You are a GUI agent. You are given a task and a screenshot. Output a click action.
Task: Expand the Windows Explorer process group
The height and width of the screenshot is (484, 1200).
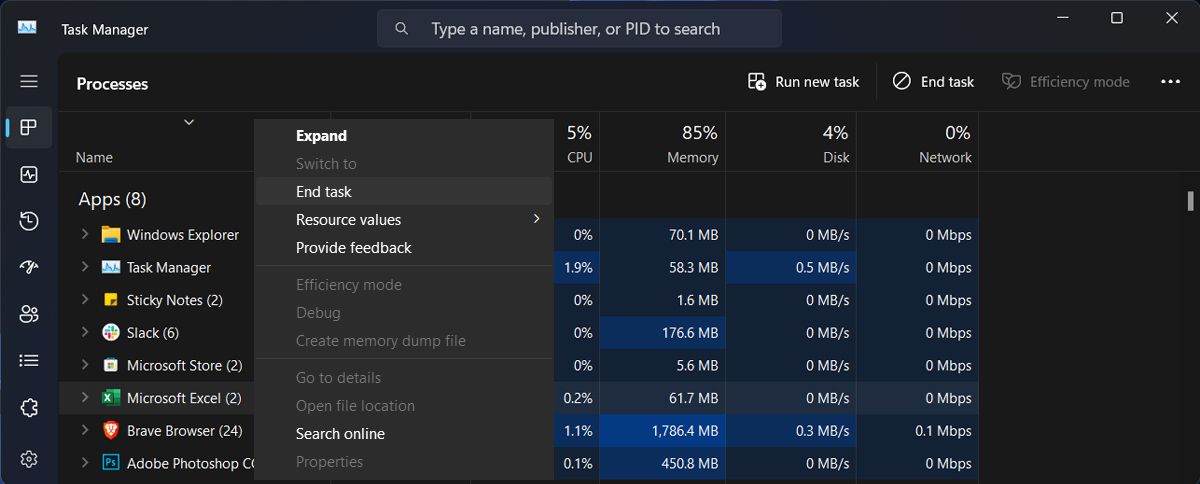[x=85, y=235]
